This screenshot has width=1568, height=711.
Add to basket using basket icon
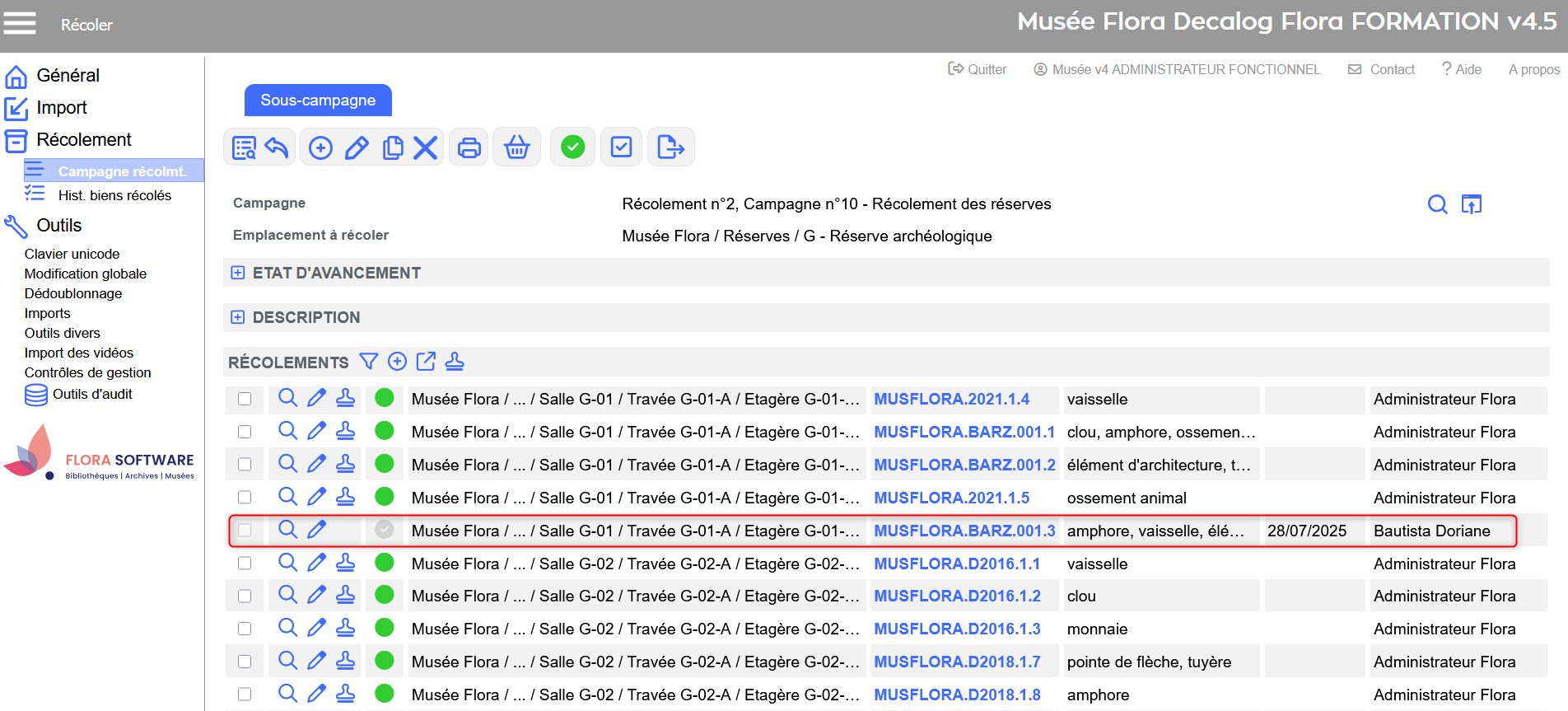[x=516, y=148]
